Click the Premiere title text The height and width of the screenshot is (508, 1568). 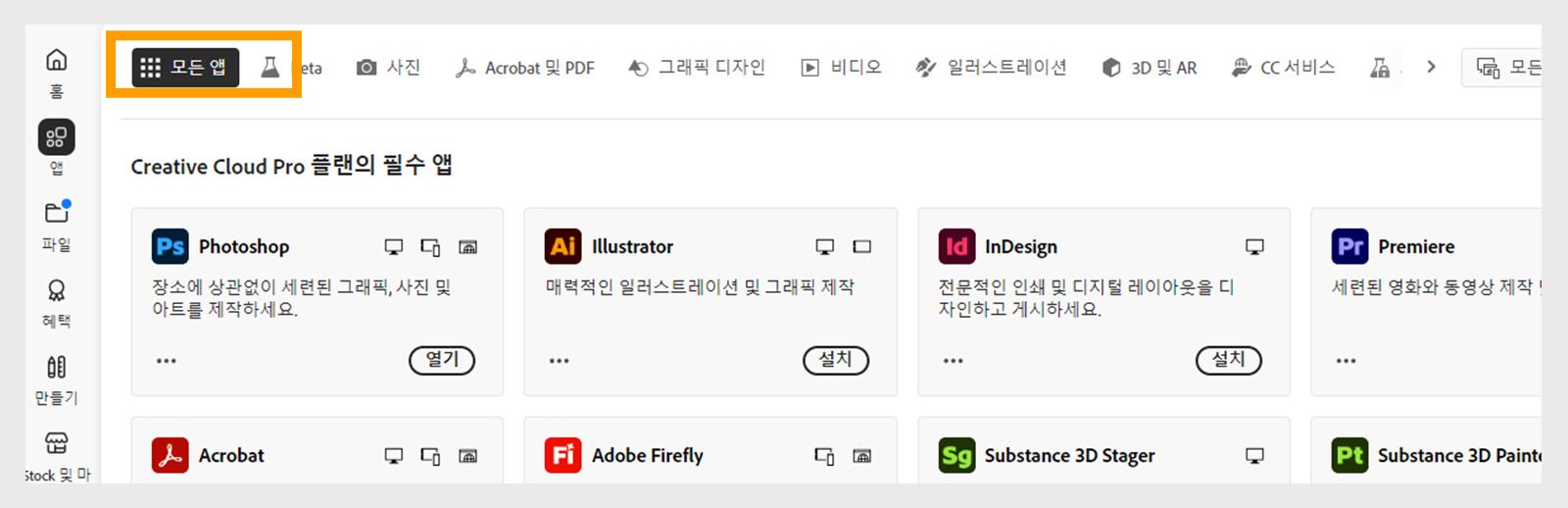coord(1416,247)
